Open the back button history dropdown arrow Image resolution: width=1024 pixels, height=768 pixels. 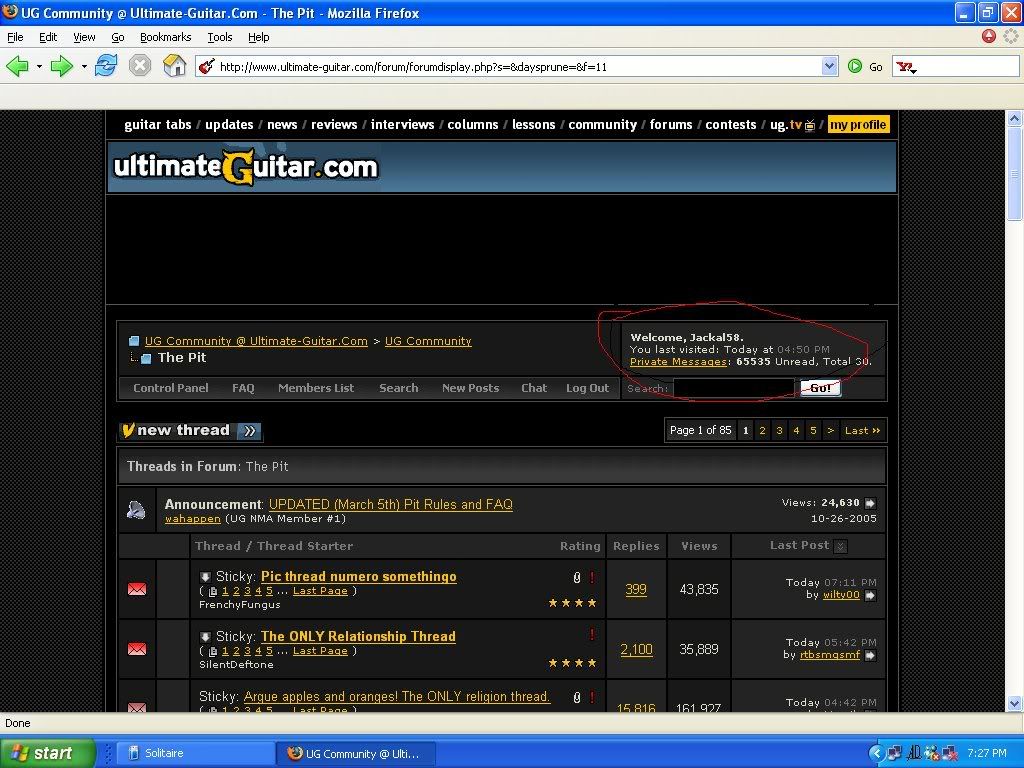(x=39, y=67)
